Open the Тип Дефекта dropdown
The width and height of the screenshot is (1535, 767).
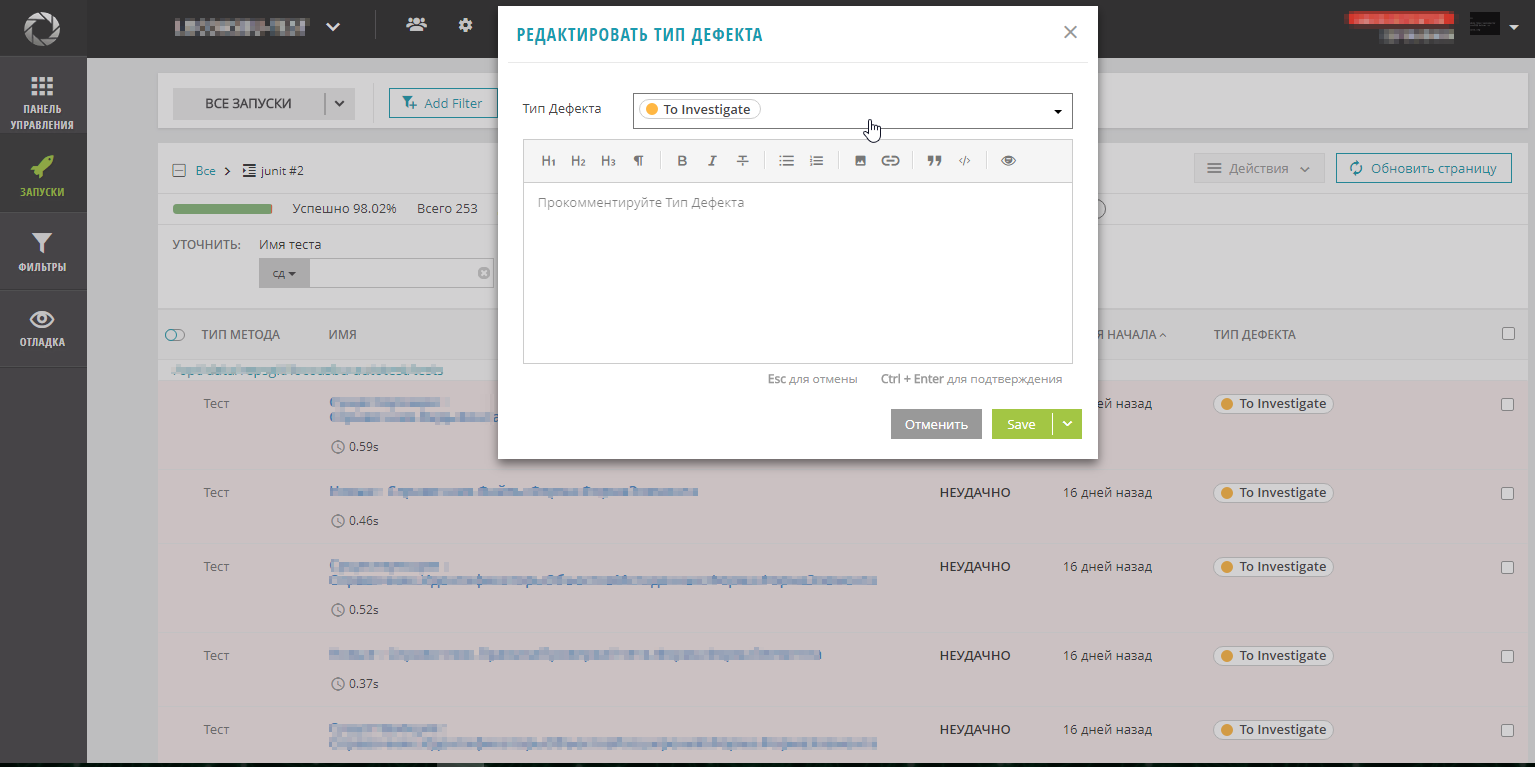coord(853,111)
